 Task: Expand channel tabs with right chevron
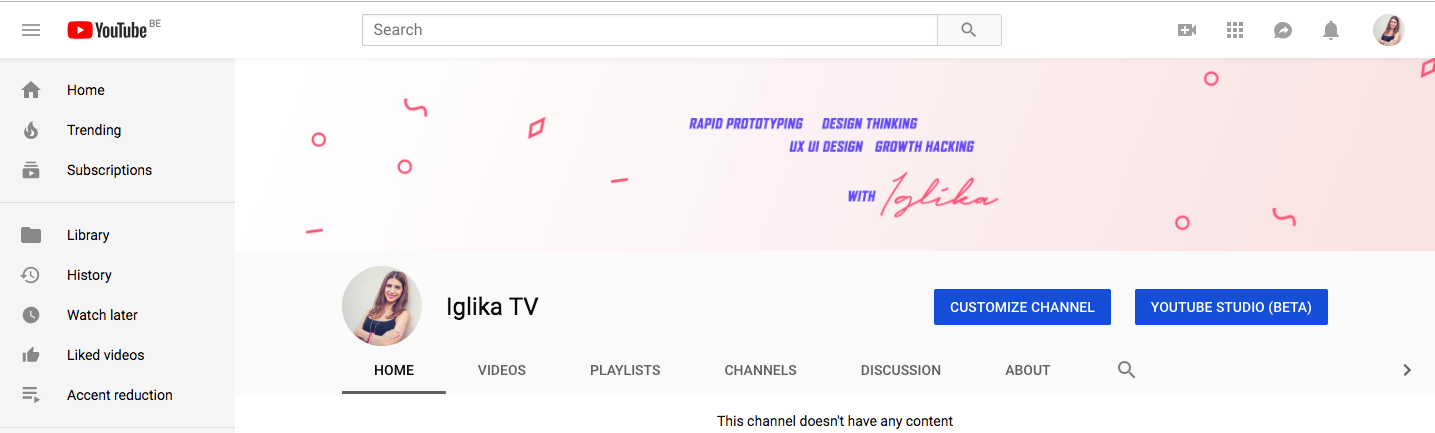pyautogui.click(x=1407, y=370)
